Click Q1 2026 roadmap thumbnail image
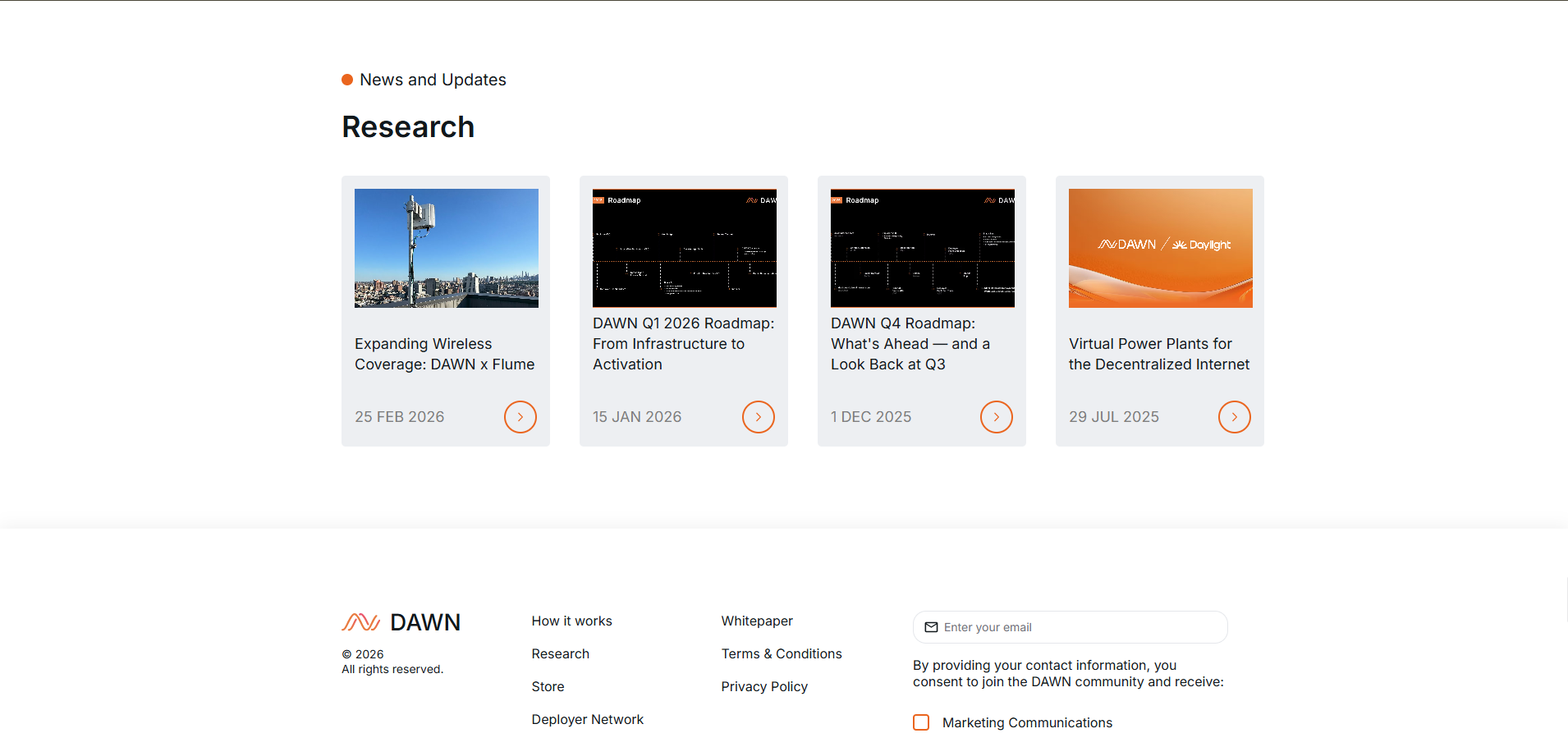Viewport: 1568px width, 747px height. 685,248
